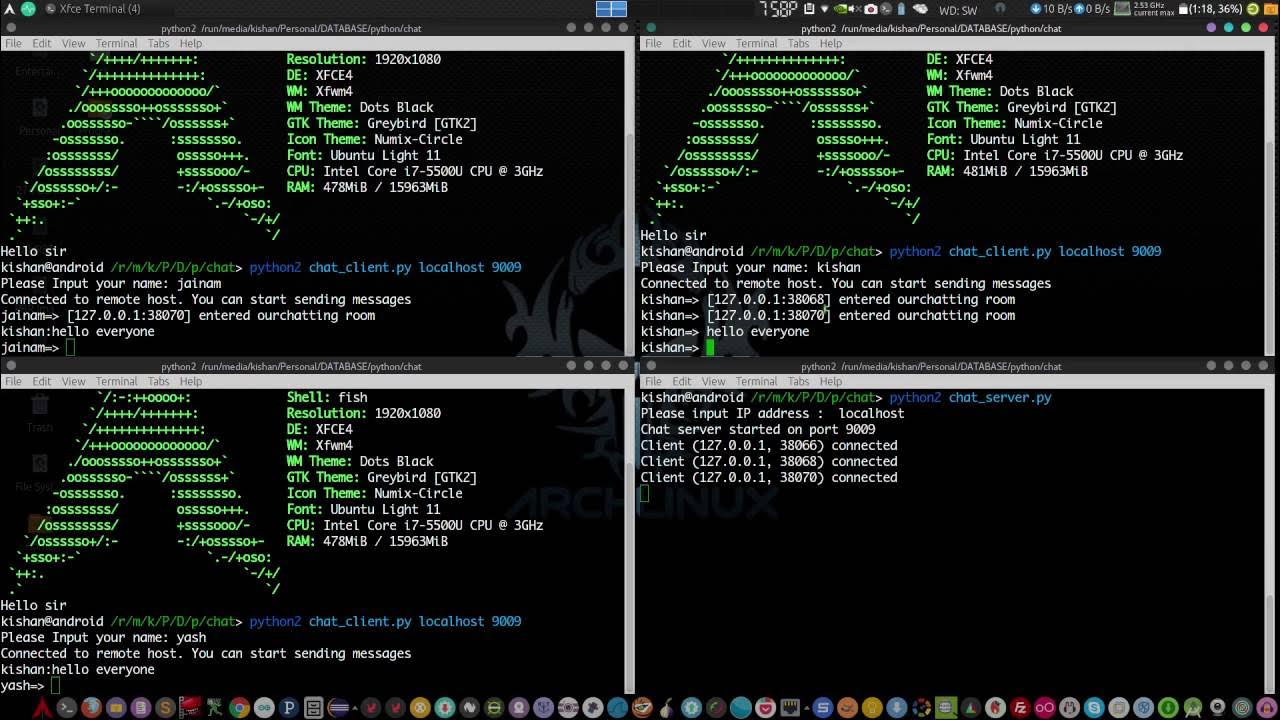Viewport: 1280px width, 720px height.
Task: Click 'Shell: fish' in the yash terminal
Action: click(327, 397)
